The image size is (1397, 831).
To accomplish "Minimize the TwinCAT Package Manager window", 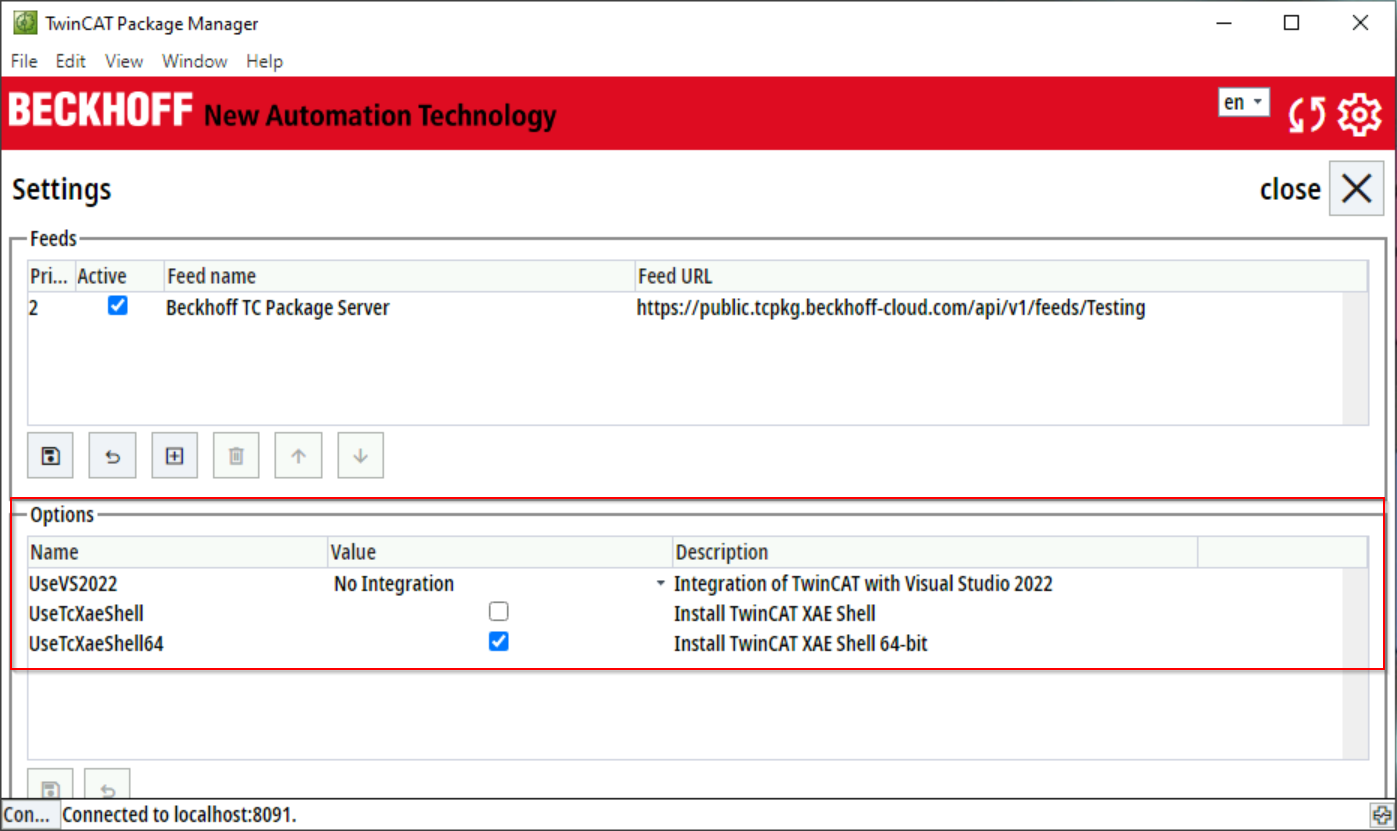I will tap(1223, 23).
